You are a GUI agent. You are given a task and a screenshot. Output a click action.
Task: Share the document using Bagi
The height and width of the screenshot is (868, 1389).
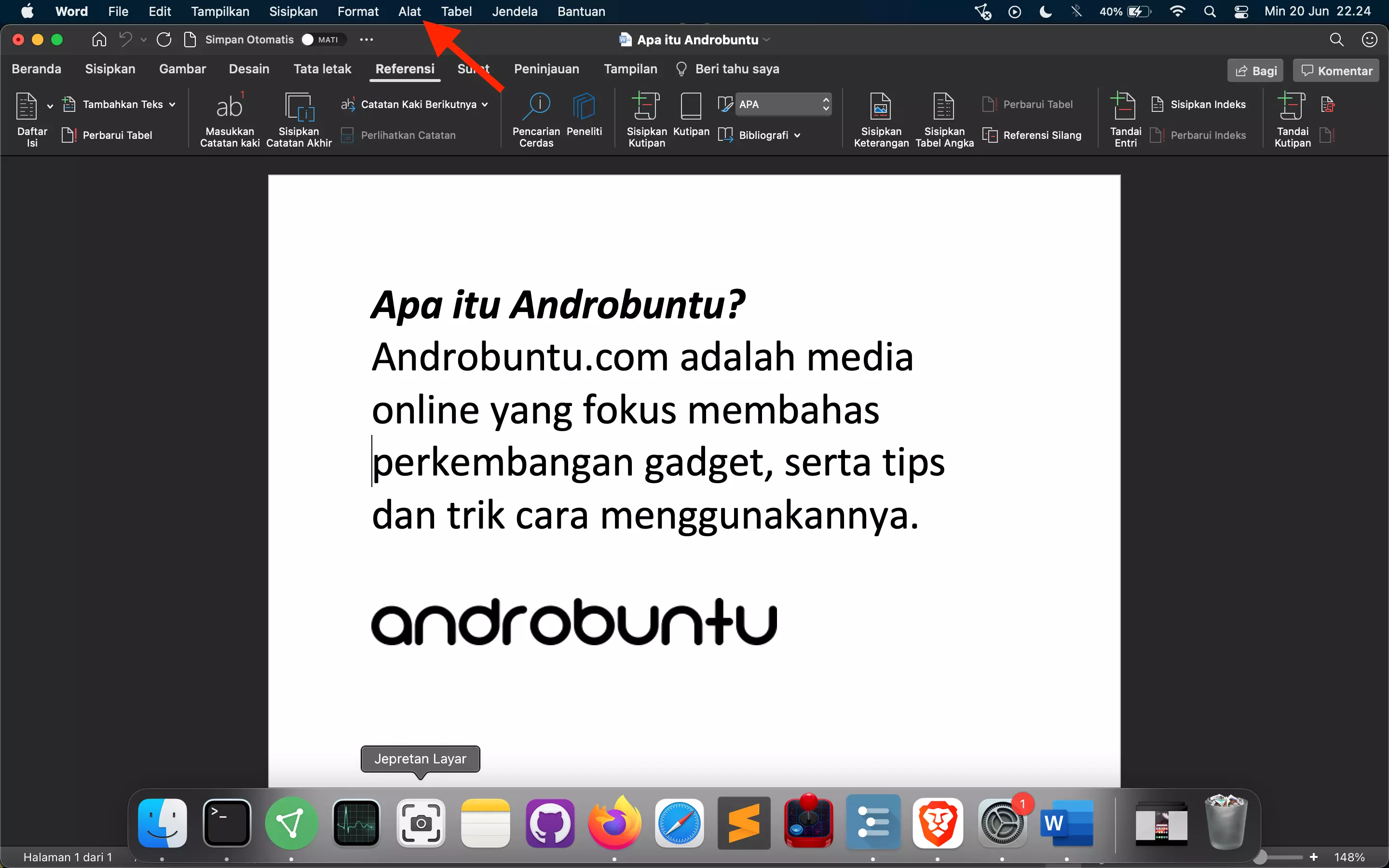(x=1255, y=69)
